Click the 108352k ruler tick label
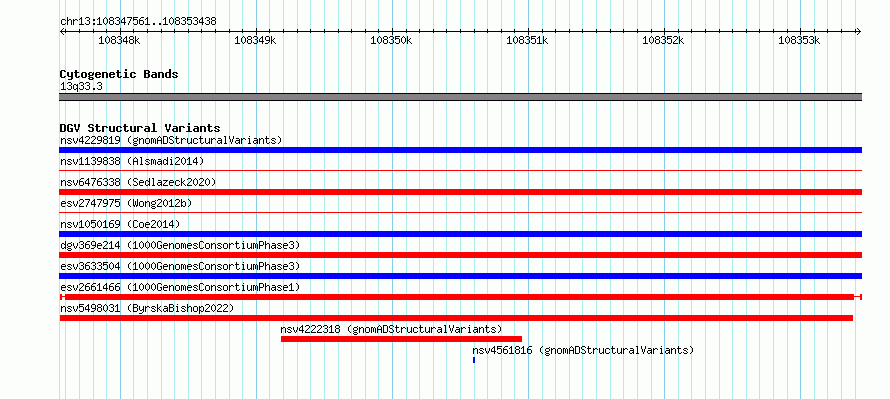The image size is (890, 399). coord(663,40)
